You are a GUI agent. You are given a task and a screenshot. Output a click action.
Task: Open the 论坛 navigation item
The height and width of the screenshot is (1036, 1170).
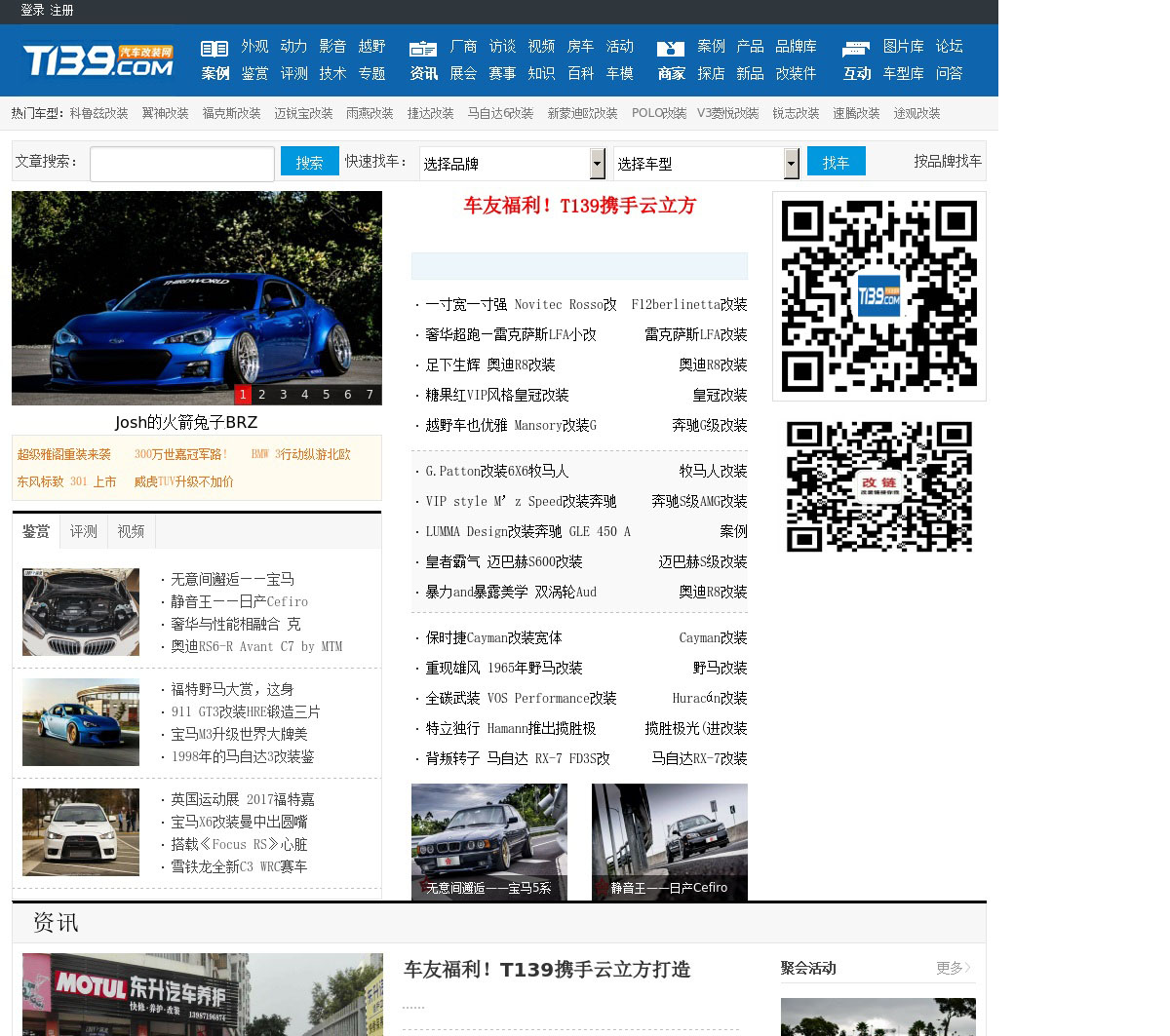tap(949, 46)
